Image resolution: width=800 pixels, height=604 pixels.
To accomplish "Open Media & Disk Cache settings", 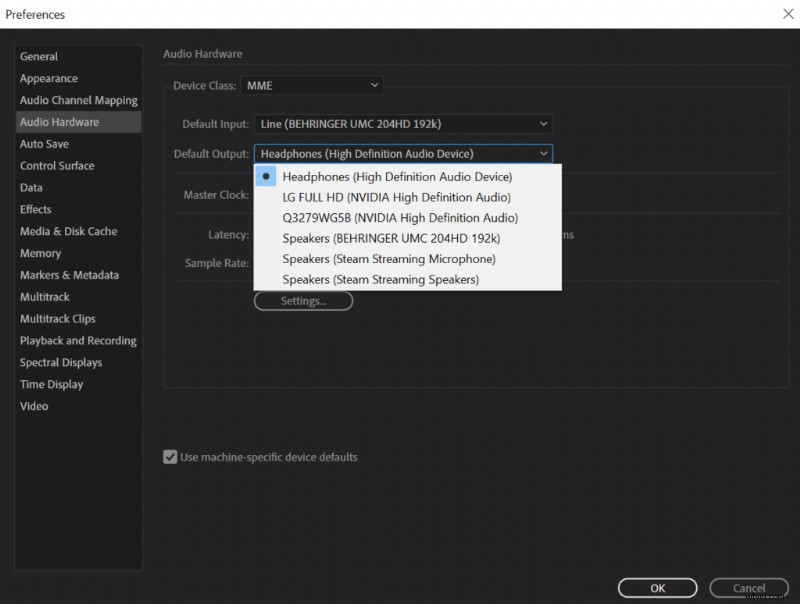I will coord(65,231).
